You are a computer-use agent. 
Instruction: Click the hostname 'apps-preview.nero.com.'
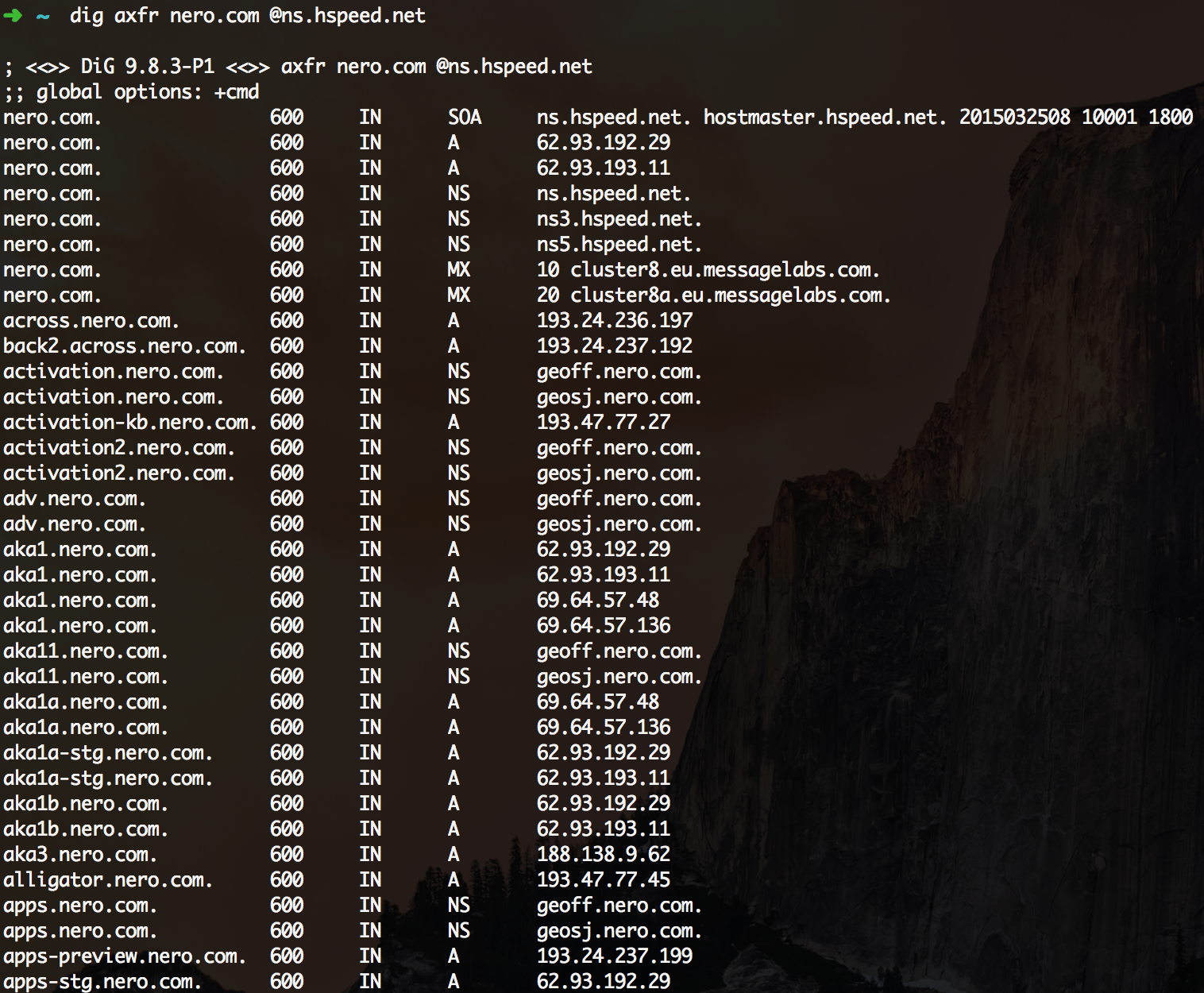tap(125, 956)
